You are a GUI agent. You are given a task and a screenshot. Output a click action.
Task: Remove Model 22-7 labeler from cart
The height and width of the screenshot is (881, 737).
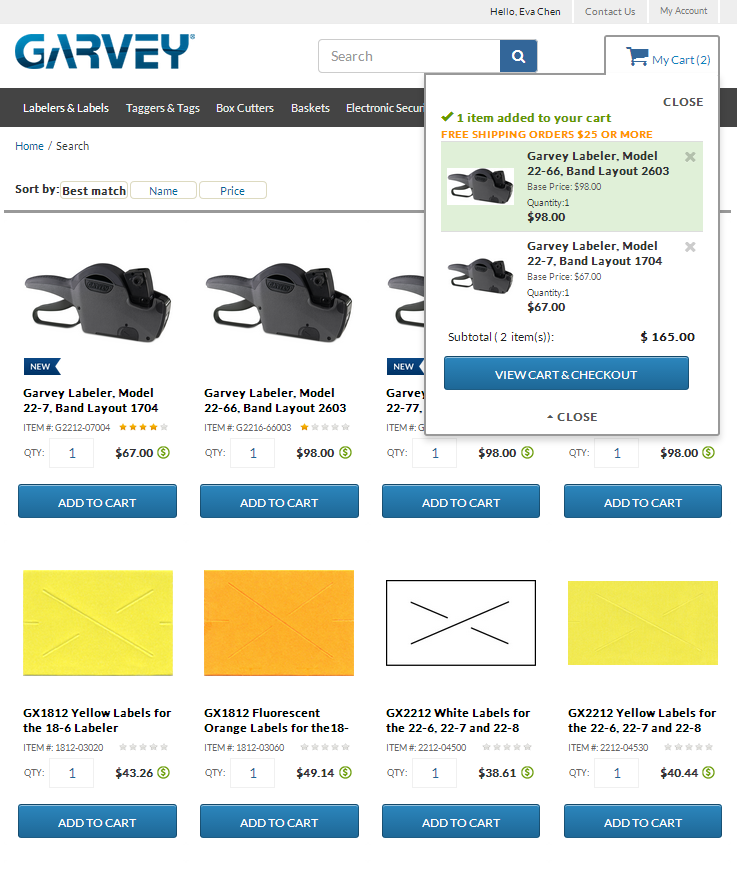coord(690,247)
